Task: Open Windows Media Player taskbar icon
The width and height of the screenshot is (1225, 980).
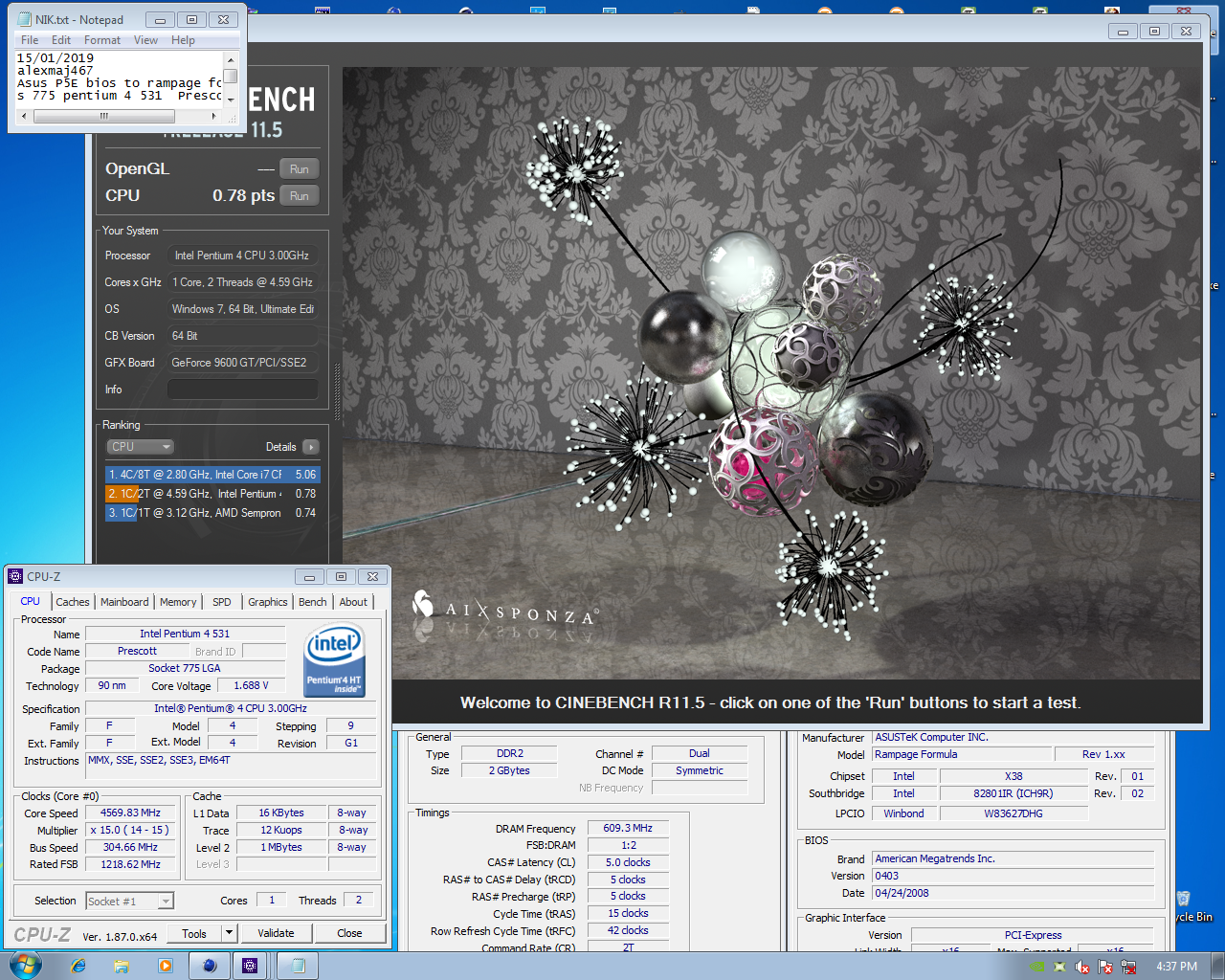Action: [166, 967]
